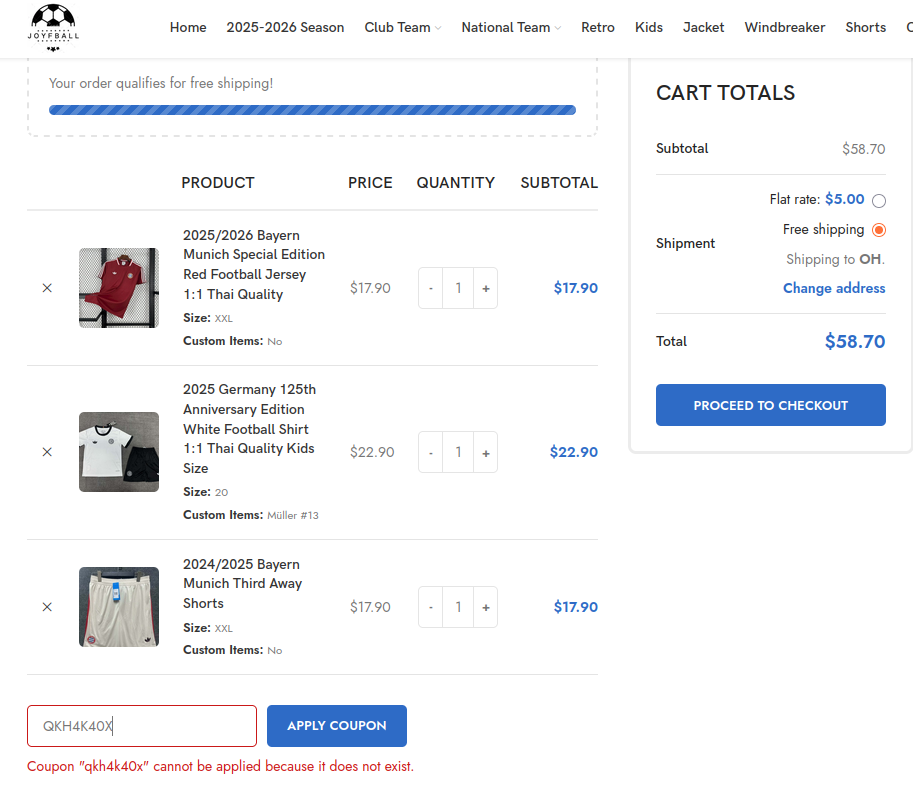The width and height of the screenshot is (913, 787).
Task: Click the 'Müller #13' custom item text
Action: [x=293, y=516]
